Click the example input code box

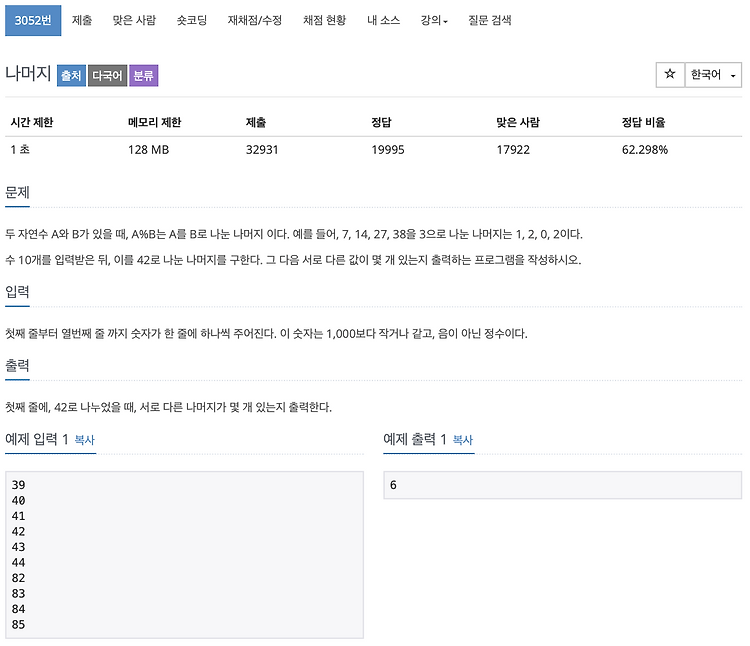(x=185, y=555)
